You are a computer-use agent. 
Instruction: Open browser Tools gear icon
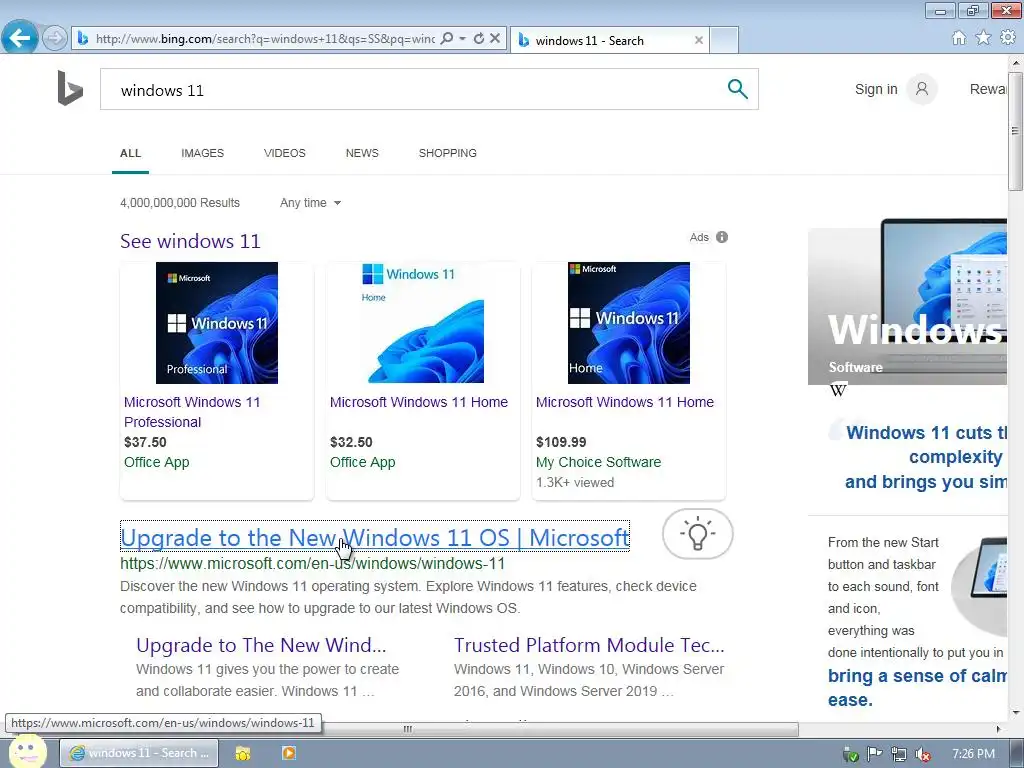point(1008,38)
